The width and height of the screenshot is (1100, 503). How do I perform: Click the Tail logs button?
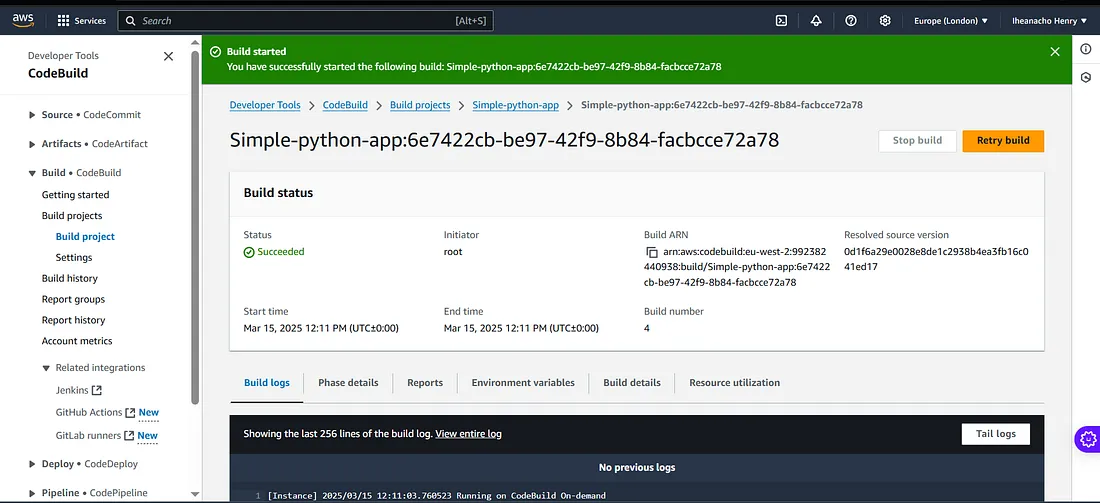(x=995, y=434)
